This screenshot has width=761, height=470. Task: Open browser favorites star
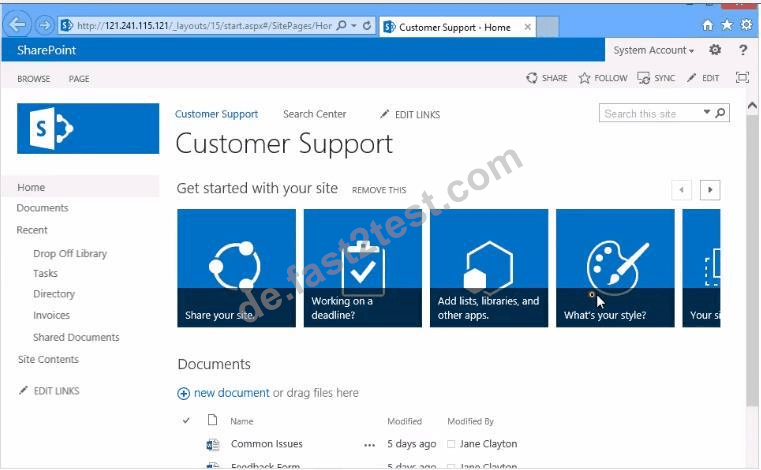(727, 25)
